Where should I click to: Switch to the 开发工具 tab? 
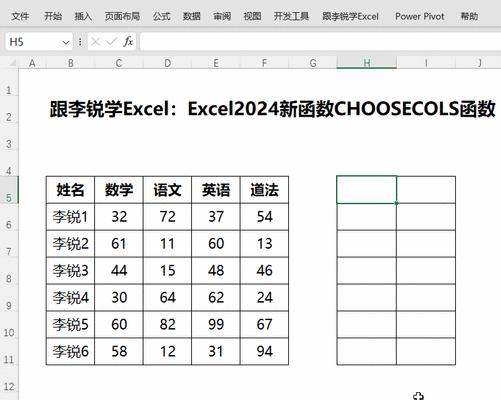pos(291,16)
